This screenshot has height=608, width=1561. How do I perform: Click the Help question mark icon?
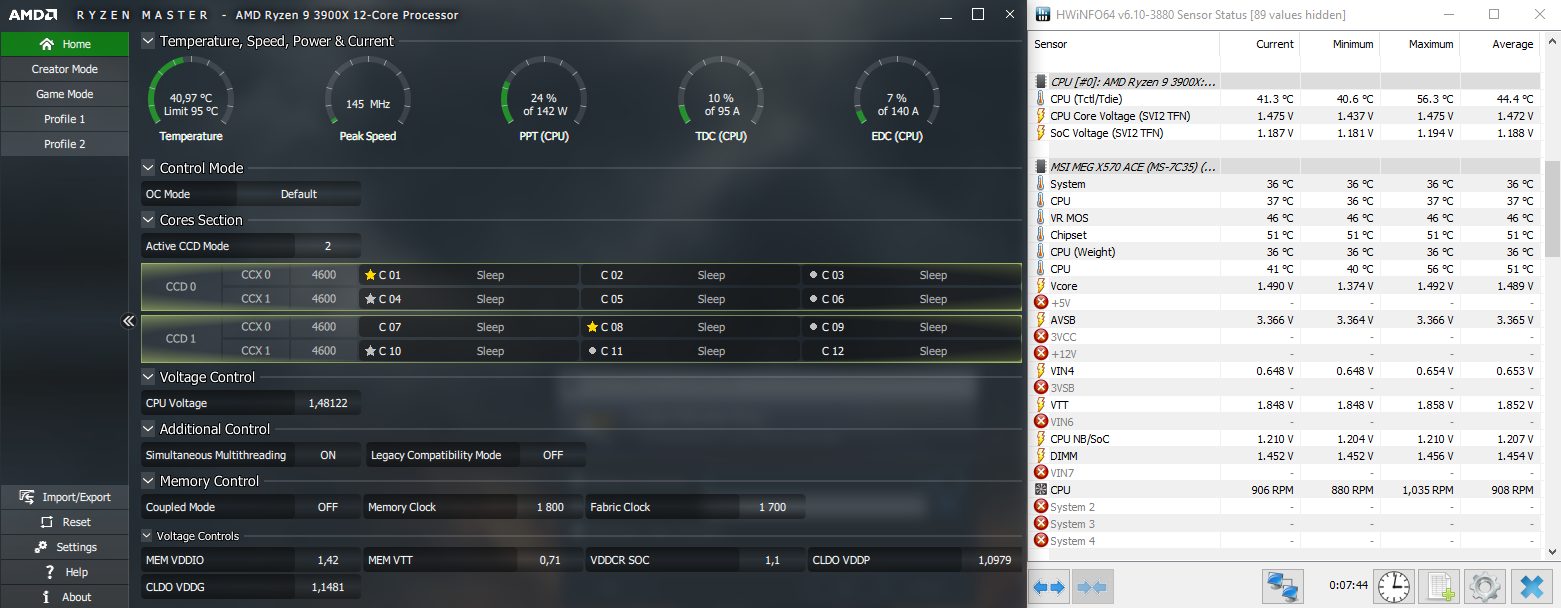[49, 572]
